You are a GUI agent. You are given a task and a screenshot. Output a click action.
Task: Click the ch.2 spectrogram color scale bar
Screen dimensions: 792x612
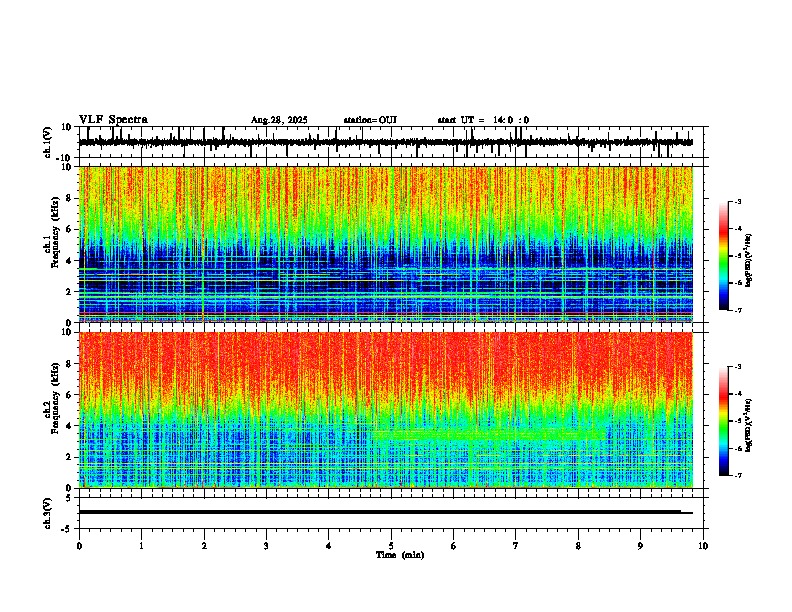coord(724,421)
